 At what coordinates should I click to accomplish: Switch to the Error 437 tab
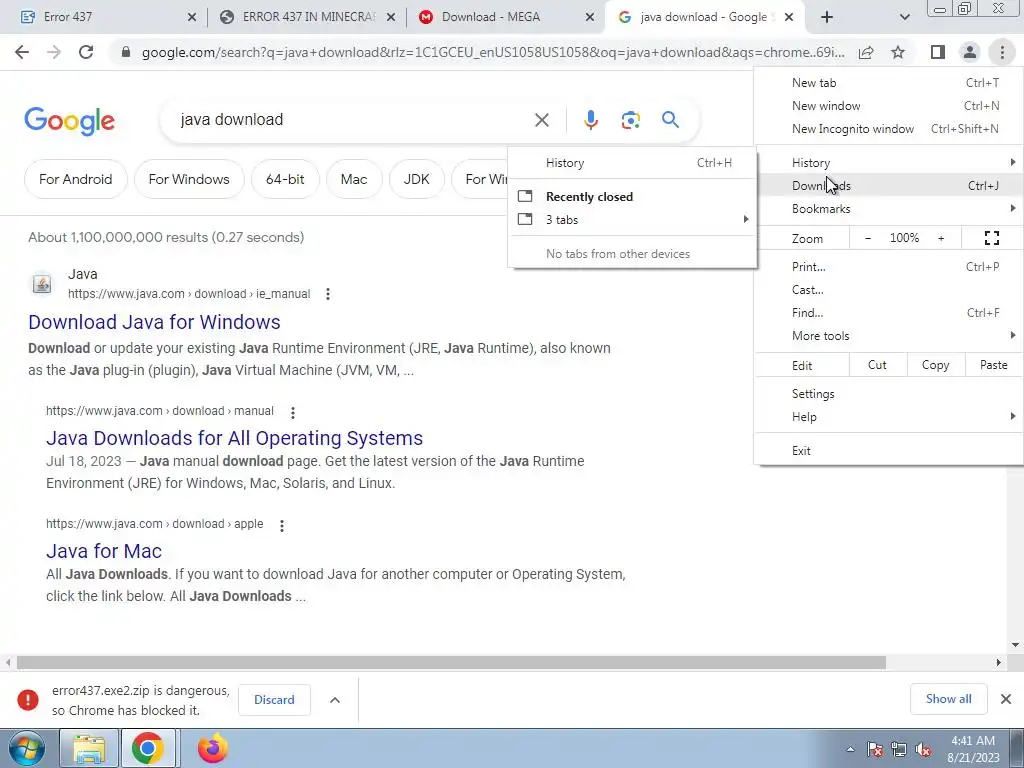(x=108, y=18)
